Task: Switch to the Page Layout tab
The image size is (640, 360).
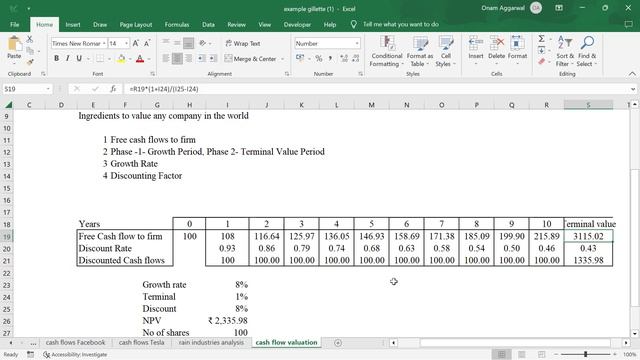Action: point(136,24)
